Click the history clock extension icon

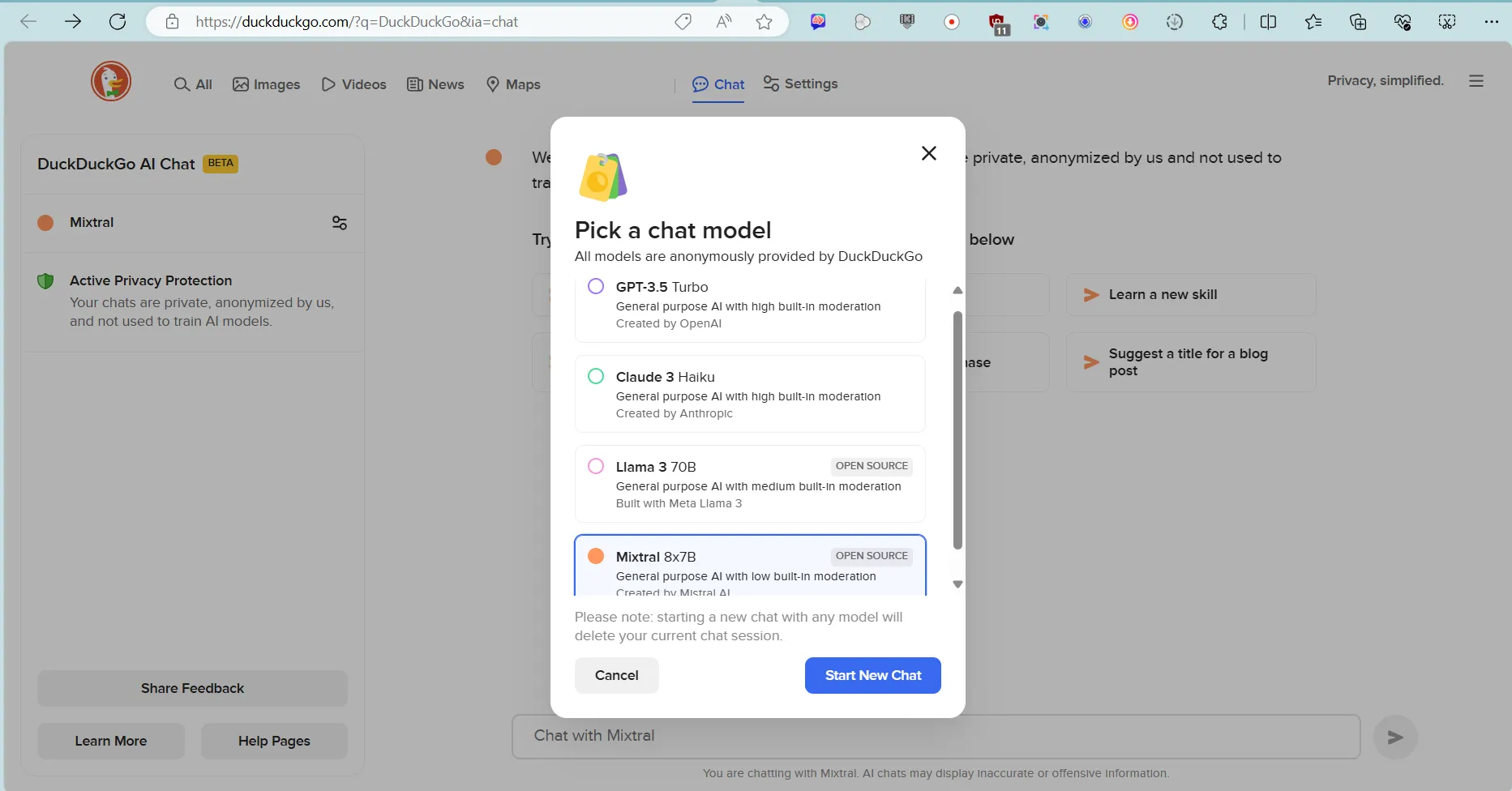(x=1175, y=22)
